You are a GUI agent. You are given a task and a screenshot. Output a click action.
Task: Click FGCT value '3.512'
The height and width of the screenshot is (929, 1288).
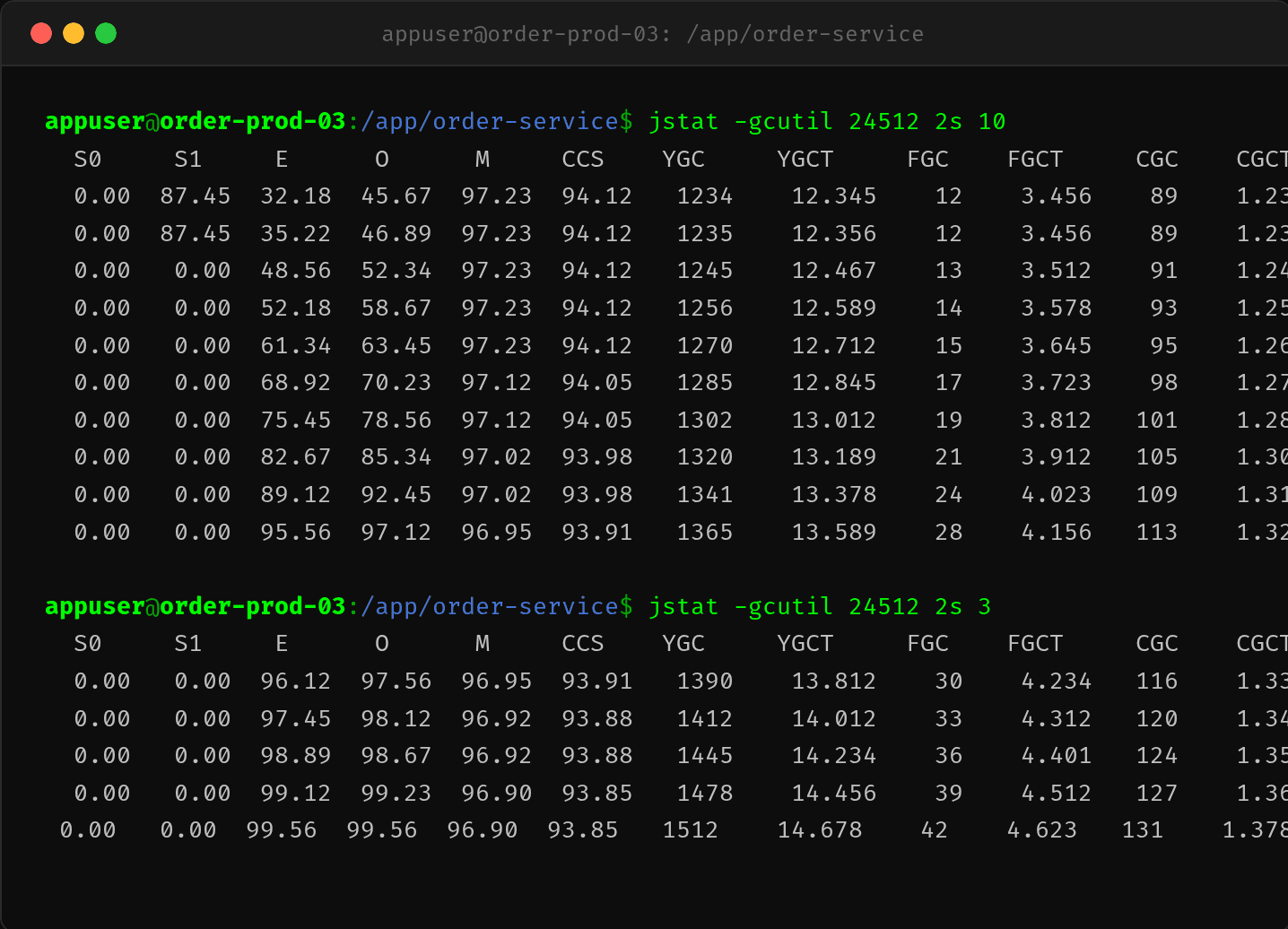(x=1057, y=270)
